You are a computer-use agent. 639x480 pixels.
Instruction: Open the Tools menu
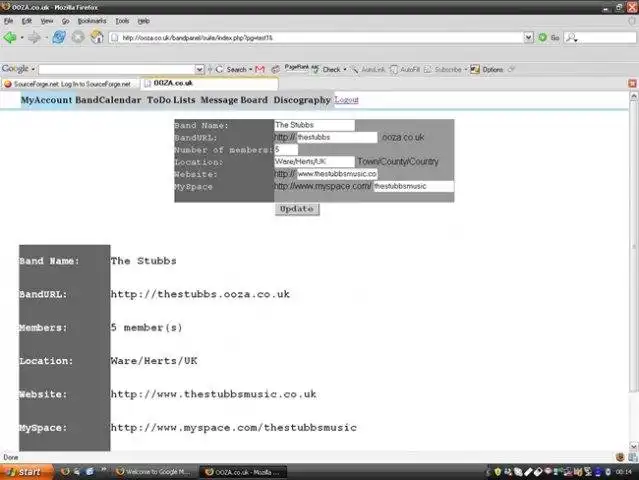(122, 21)
